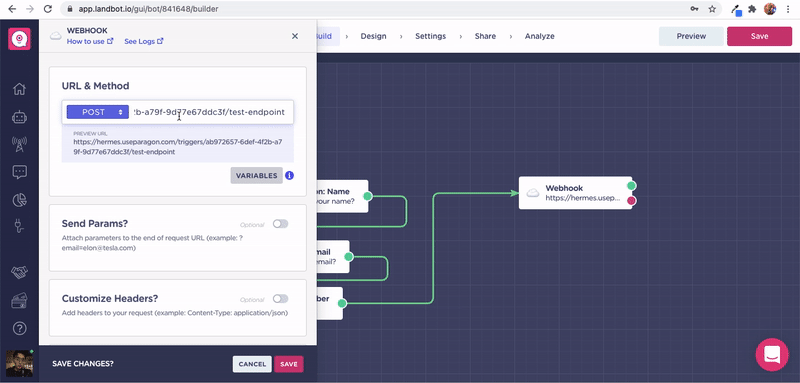Click the Customize Headers? heading
Image resolution: width=800 pixels, height=383 pixels.
pyautogui.click(x=110, y=299)
